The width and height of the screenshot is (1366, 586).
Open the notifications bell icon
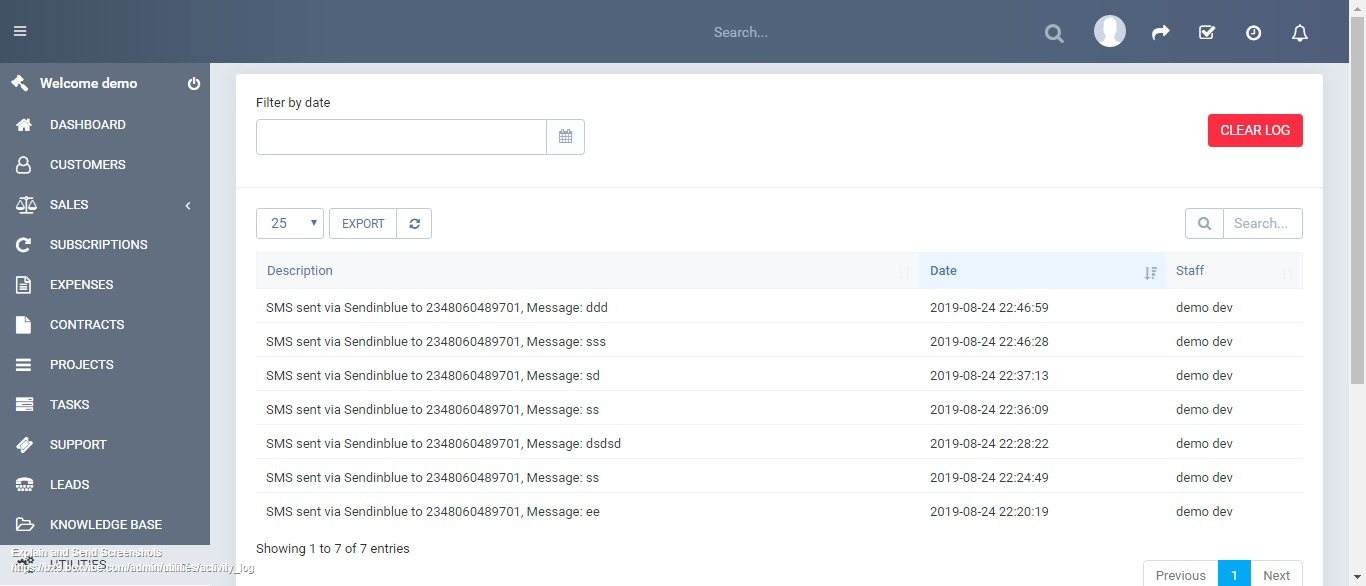click(x=1299, y=32)
